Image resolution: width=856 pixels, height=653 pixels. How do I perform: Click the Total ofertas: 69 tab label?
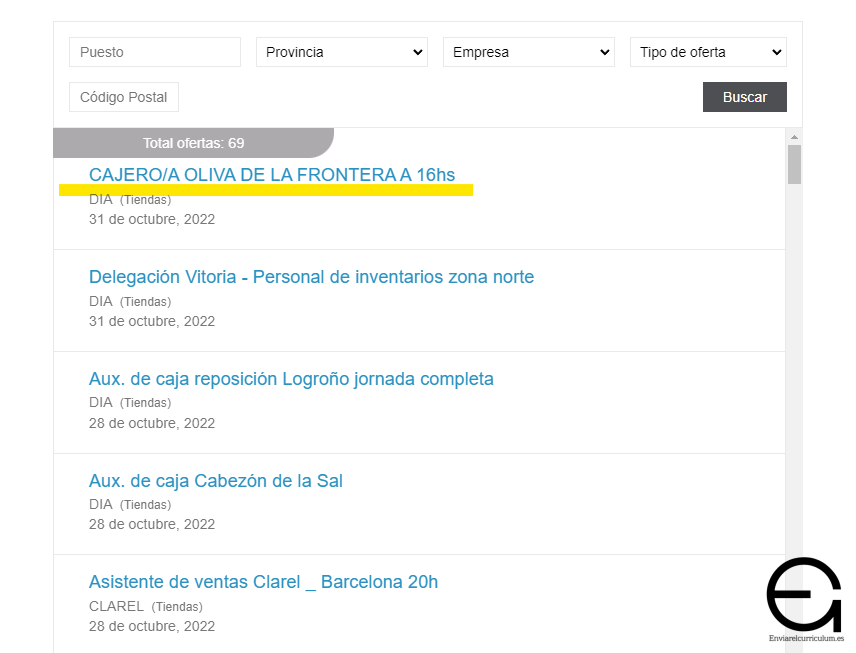click(x=193, y=143)
